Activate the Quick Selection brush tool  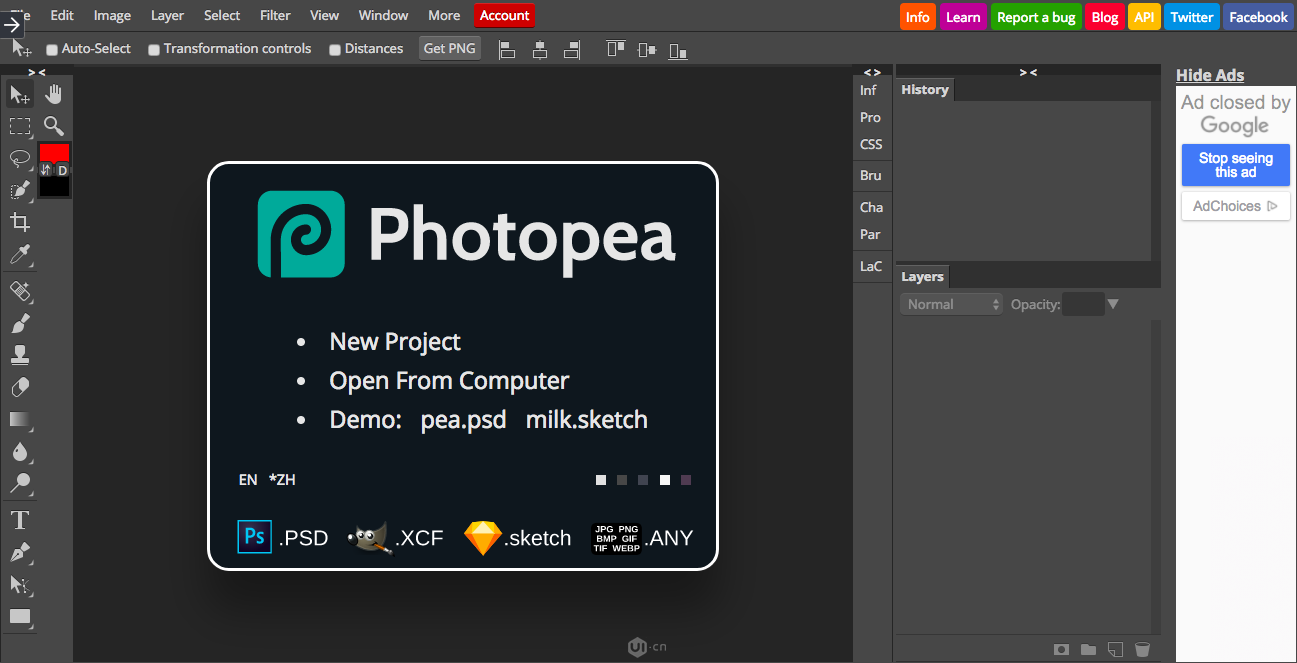click(20, 190)
